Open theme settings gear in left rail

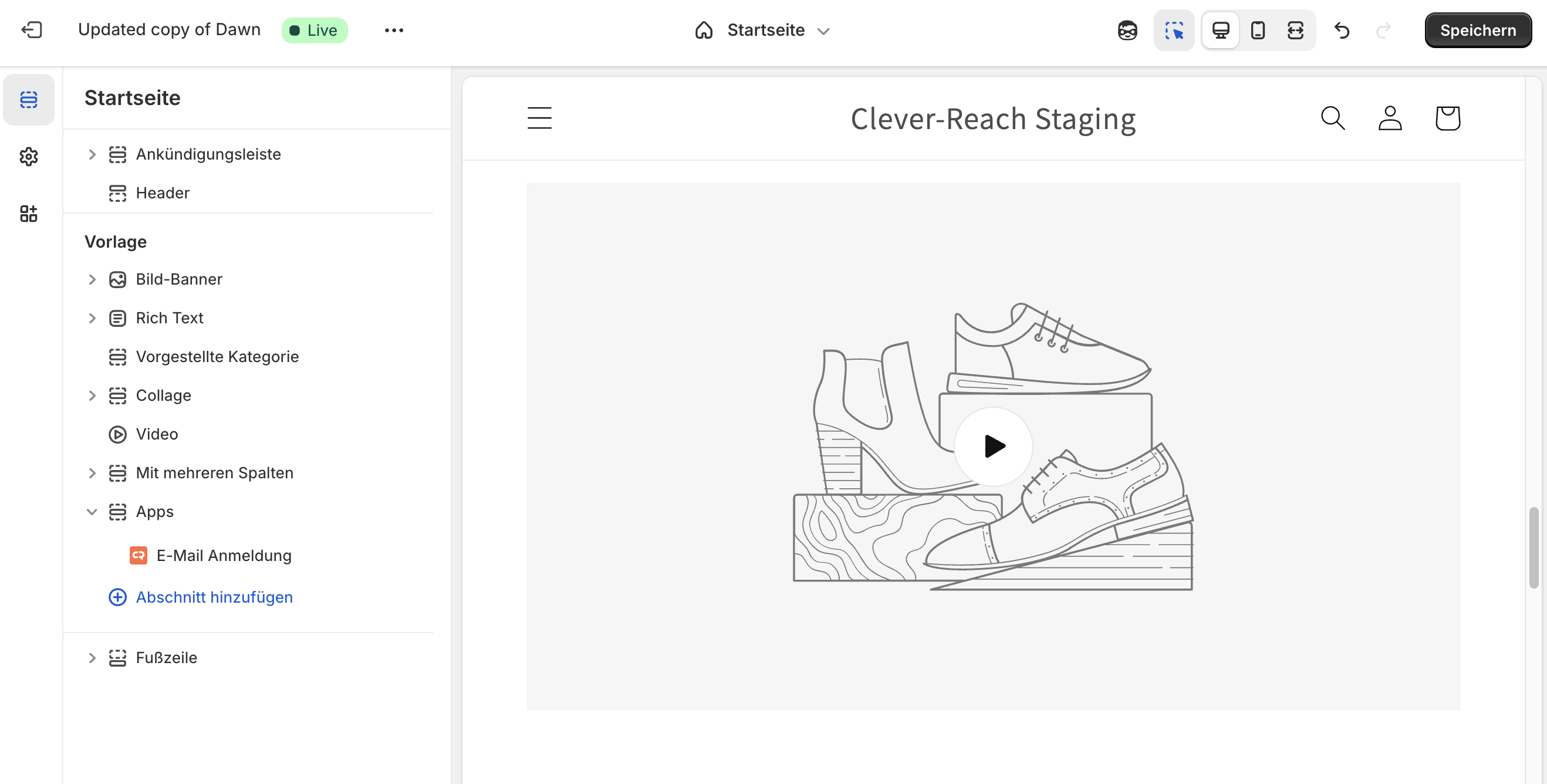click(29, 157)
